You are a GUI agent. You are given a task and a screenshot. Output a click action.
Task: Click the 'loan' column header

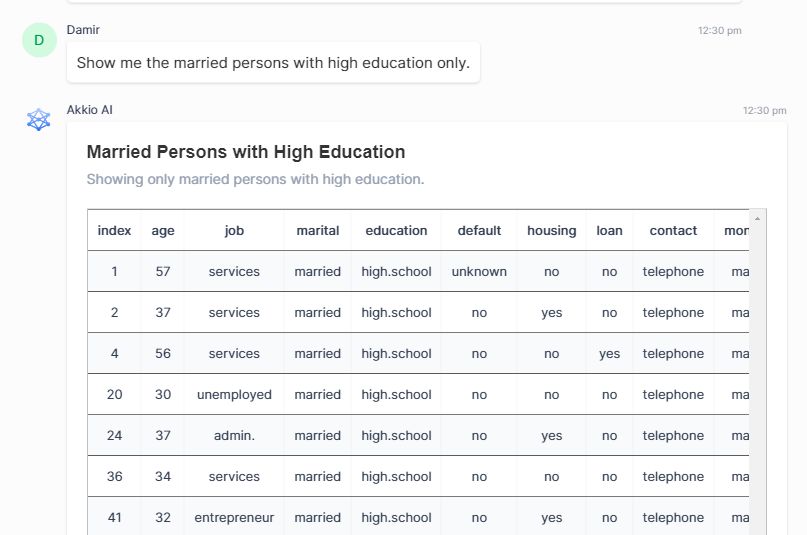point(609,230)
